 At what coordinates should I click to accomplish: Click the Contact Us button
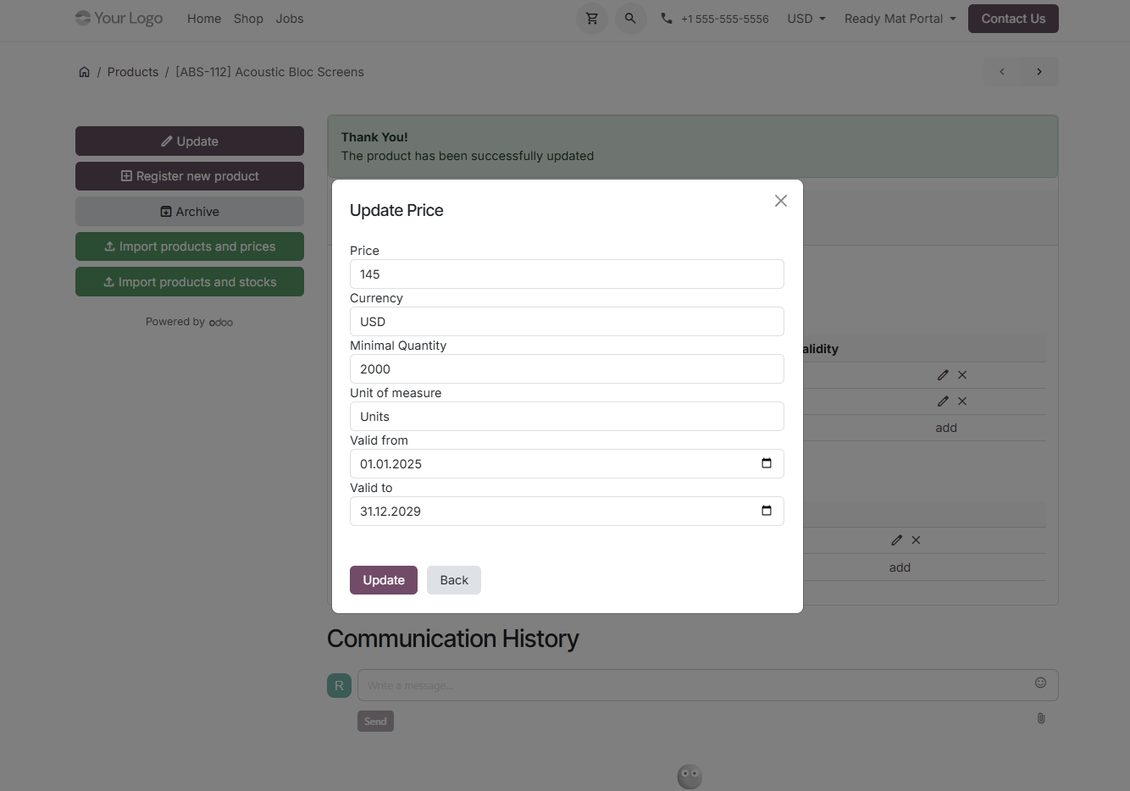(1013, 19)
